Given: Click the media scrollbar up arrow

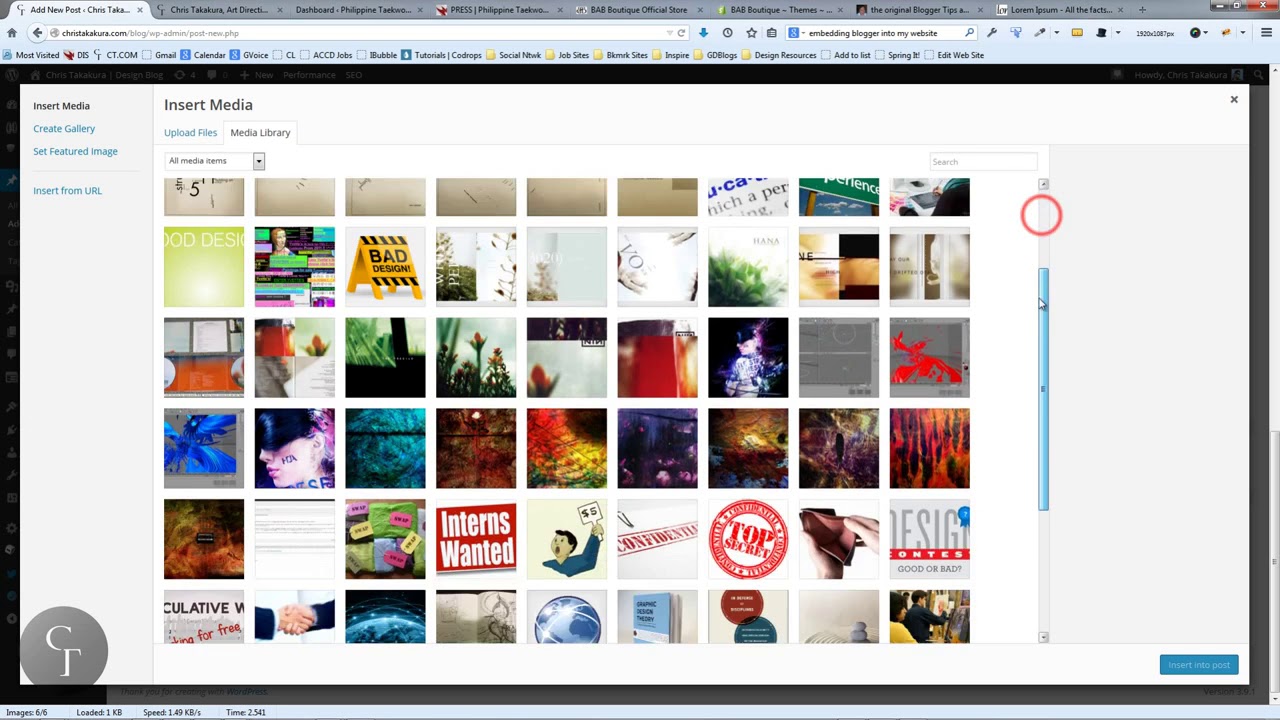Looking at the screenshot, I should coord(1043,184).
